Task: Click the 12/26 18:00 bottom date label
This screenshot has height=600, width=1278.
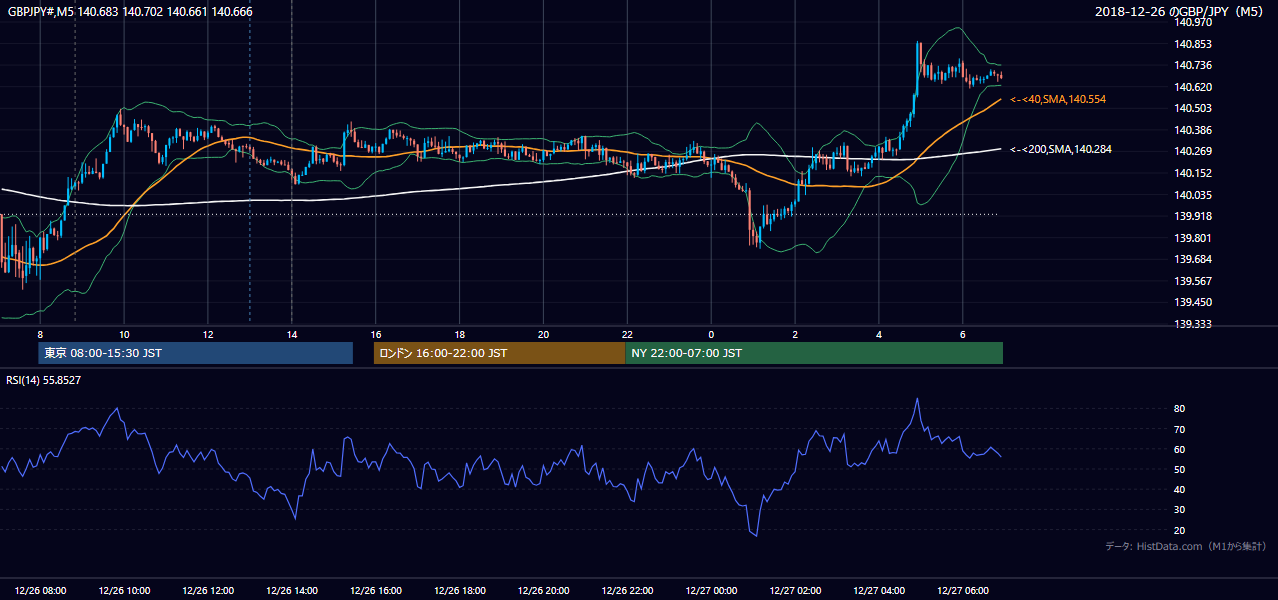Action: tap(460, 590)
